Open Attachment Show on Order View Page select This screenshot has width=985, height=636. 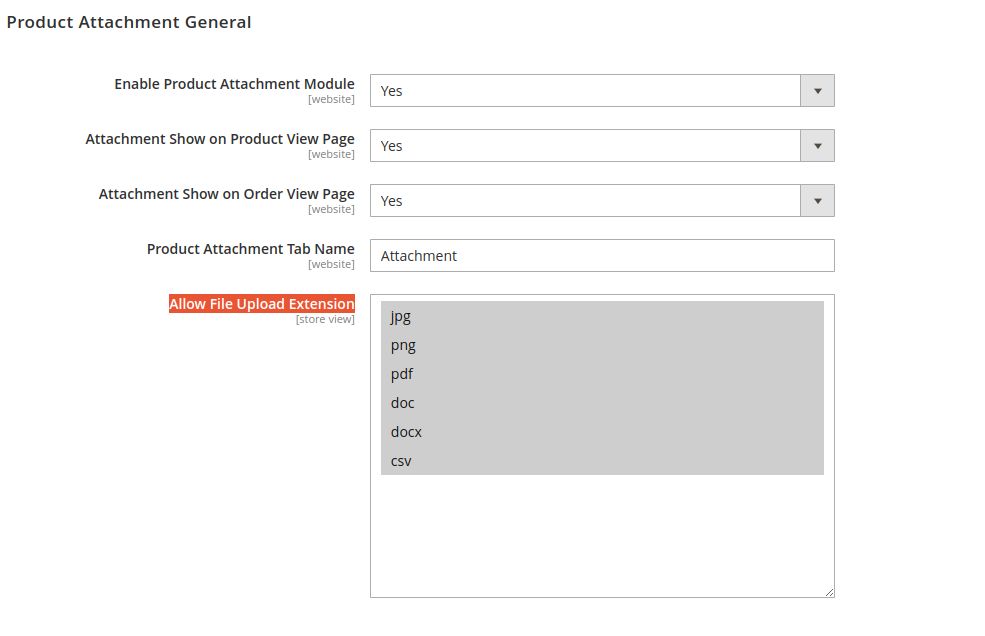tap(602, 201)
